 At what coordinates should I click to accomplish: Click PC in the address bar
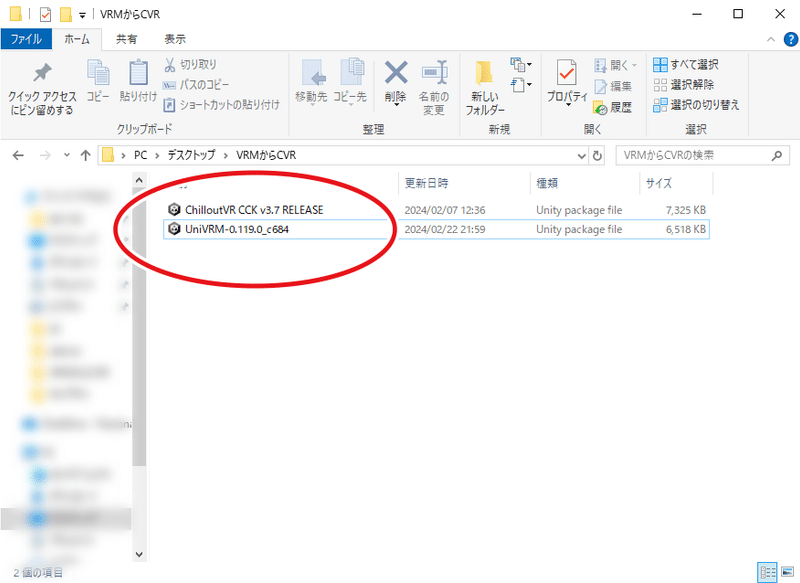click(140, 155)
